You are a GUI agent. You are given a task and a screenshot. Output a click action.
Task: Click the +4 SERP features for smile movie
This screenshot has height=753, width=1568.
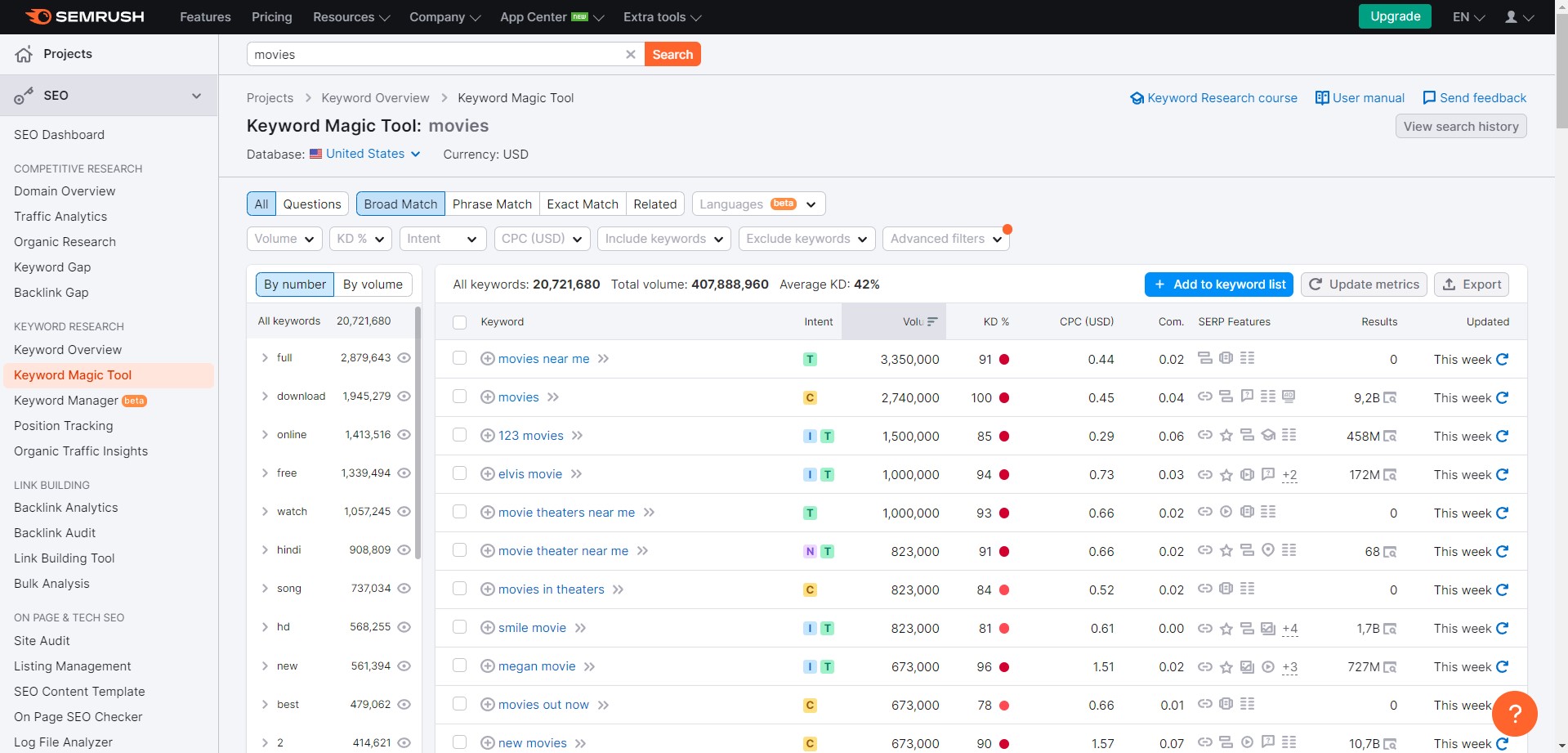(1289, 629)
